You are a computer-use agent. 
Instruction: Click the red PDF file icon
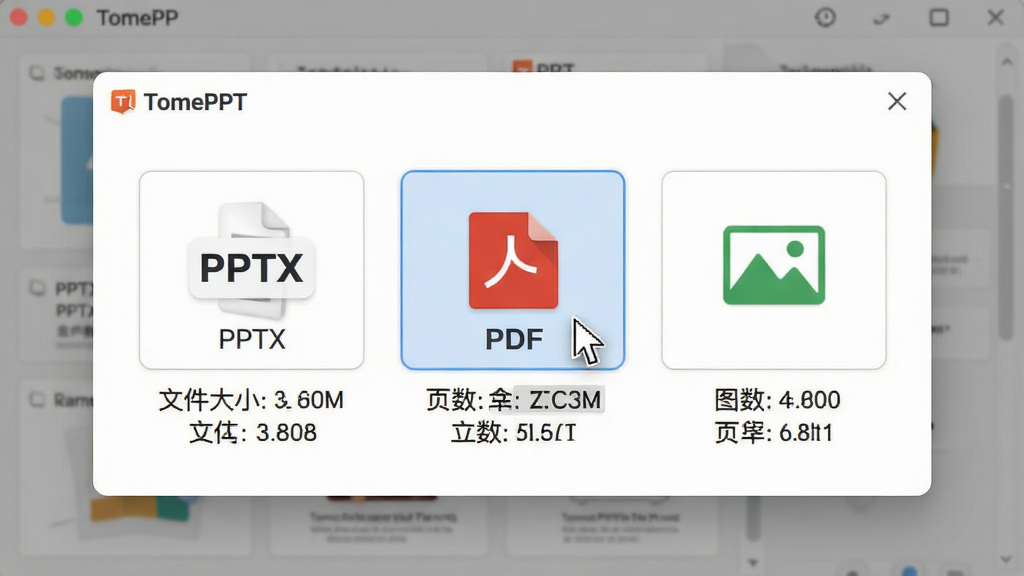pos(513,260)
